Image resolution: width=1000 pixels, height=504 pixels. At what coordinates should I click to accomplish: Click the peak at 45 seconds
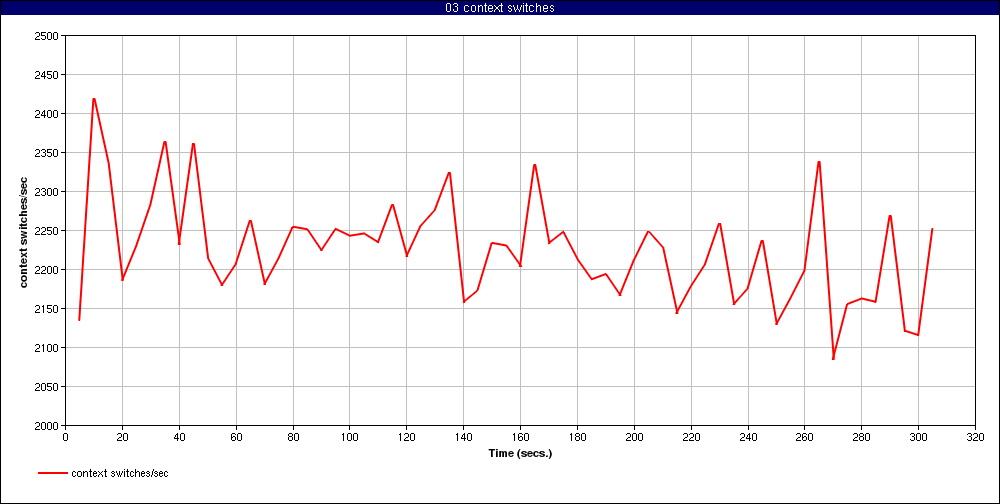(193, 144)
